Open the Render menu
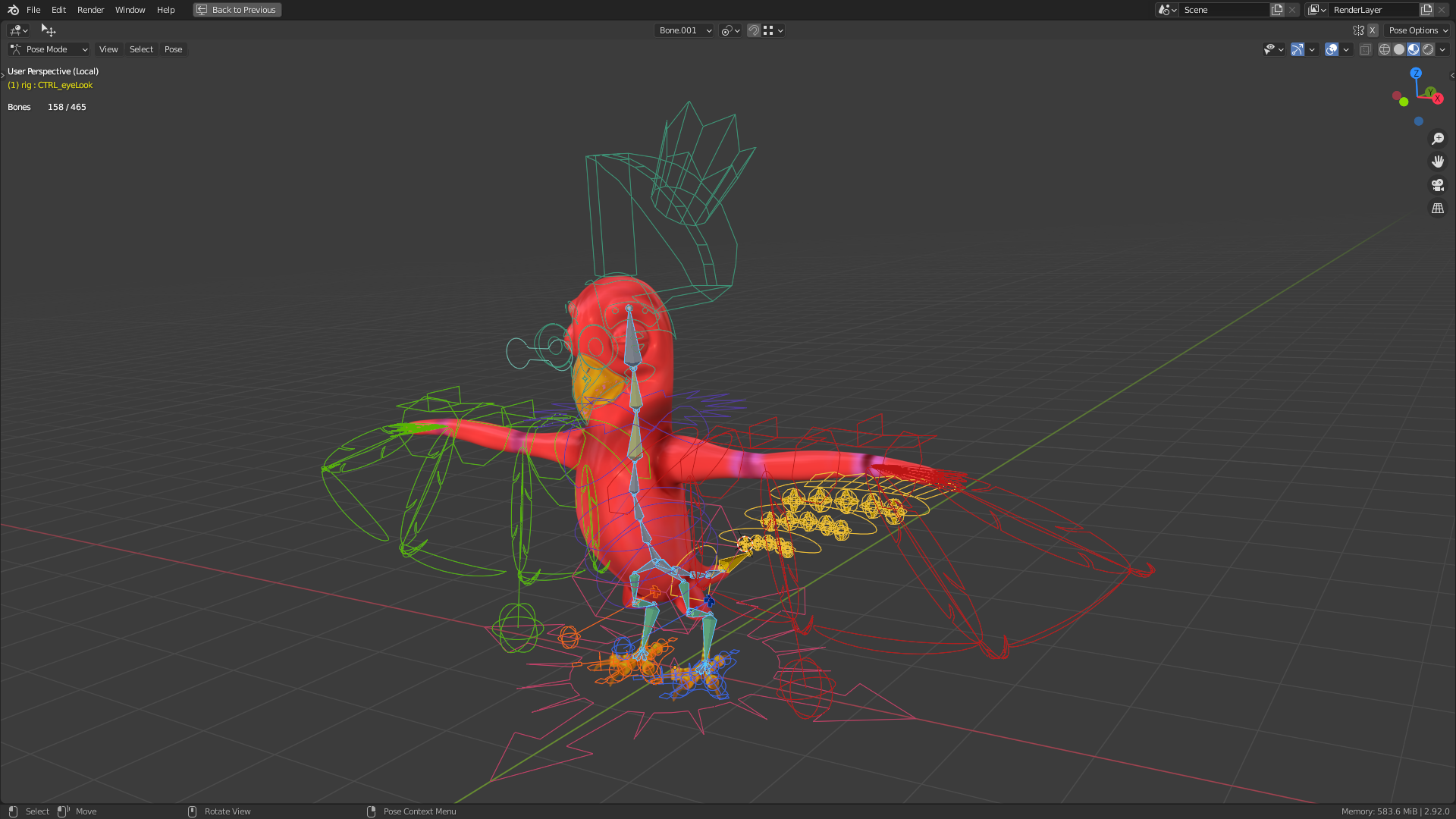Viewport: 1456px width, 819px height. point(90,10)
